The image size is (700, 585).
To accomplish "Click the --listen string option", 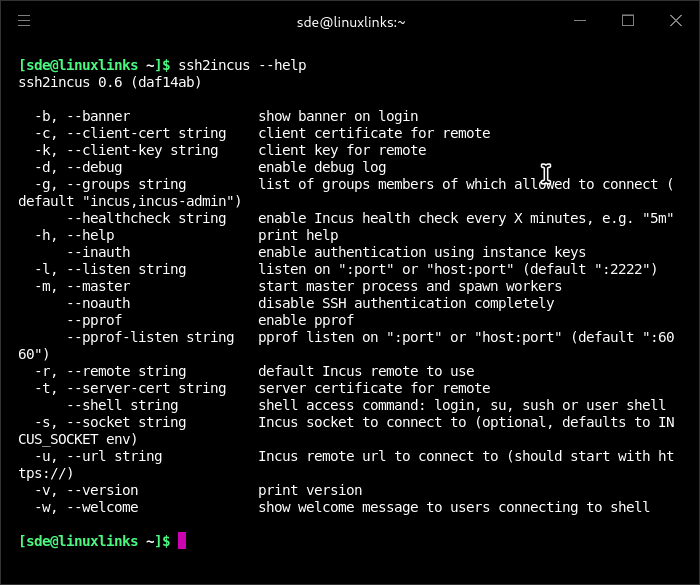I will pos(126,269).
